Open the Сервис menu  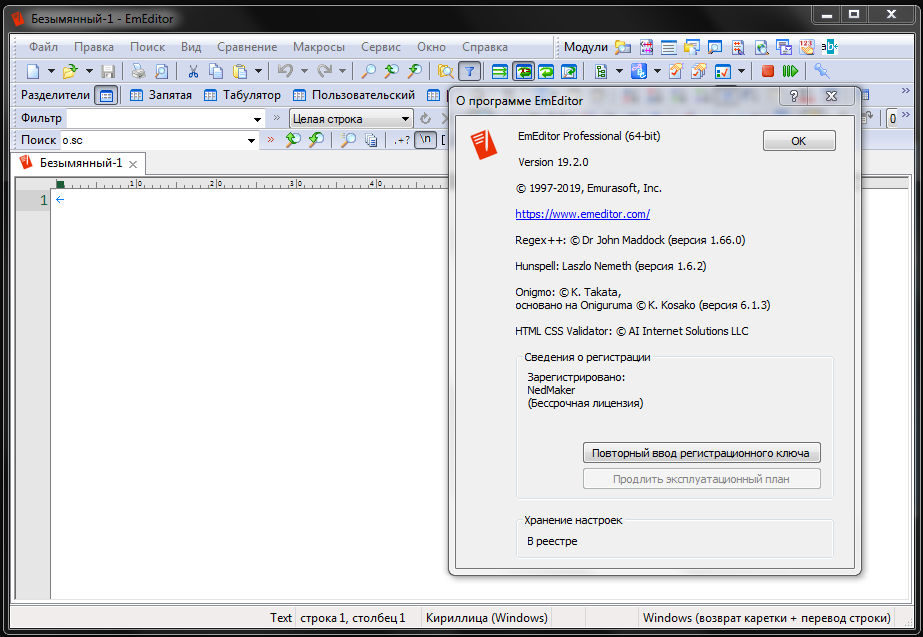[x=380, y=47]
